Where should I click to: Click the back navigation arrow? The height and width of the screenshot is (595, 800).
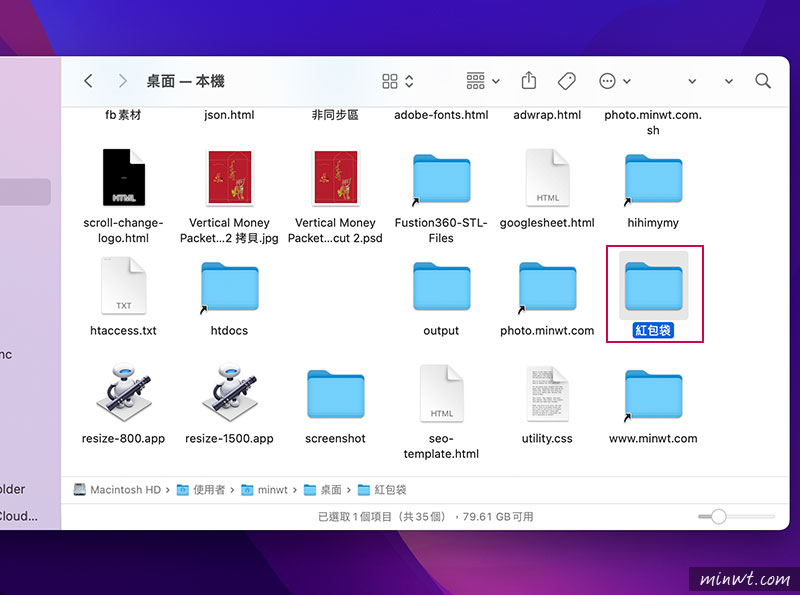click(x=88, y=81)
